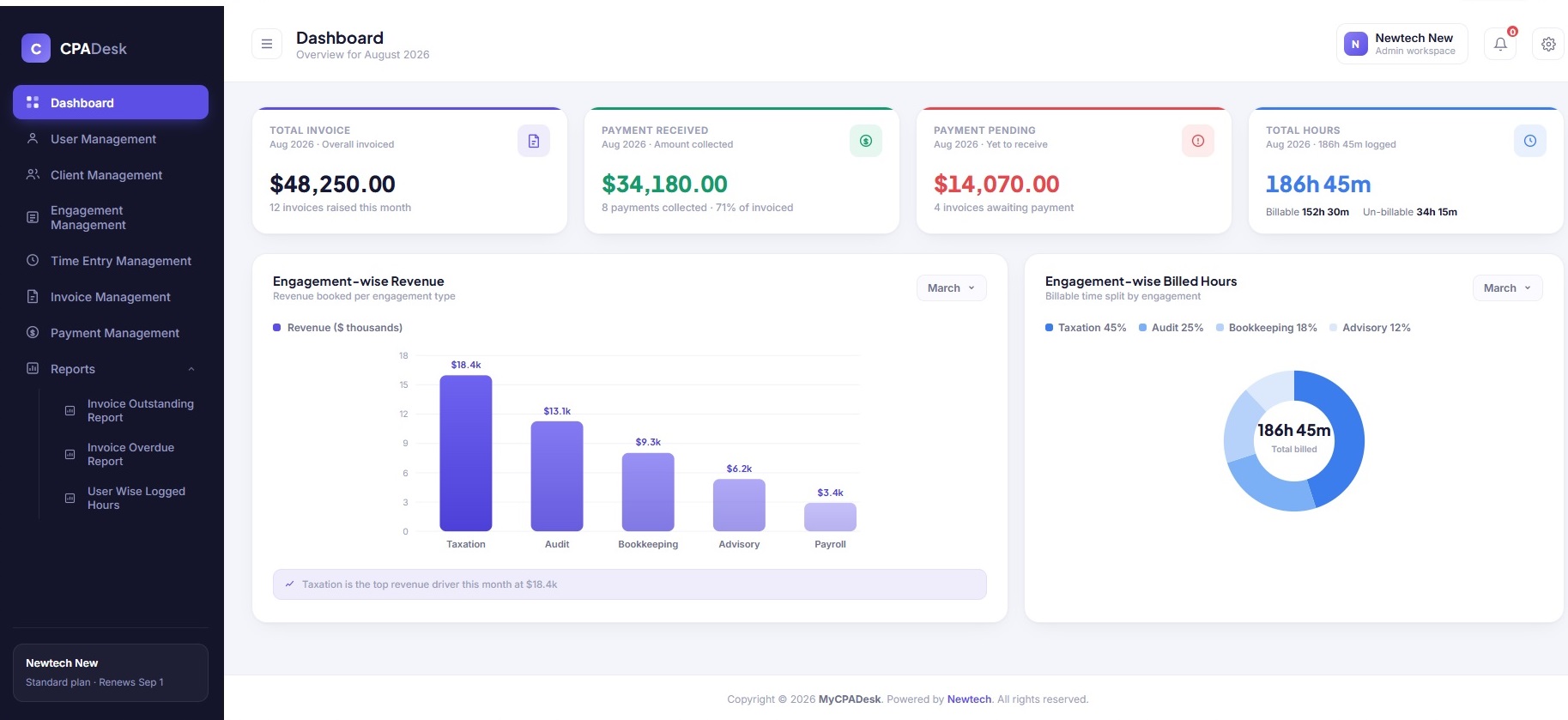Click the Payment Received dollar icon

[866, 141]
